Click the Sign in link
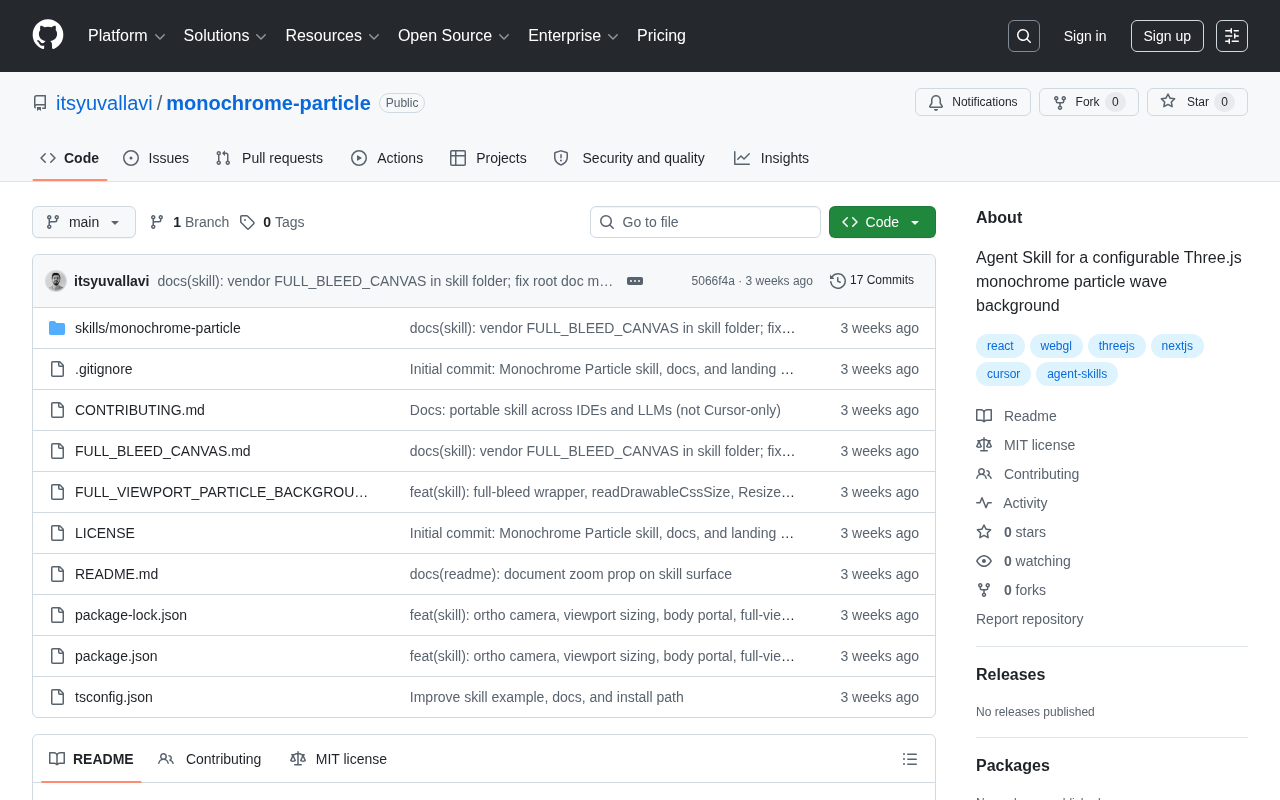 pos(1085,36)
